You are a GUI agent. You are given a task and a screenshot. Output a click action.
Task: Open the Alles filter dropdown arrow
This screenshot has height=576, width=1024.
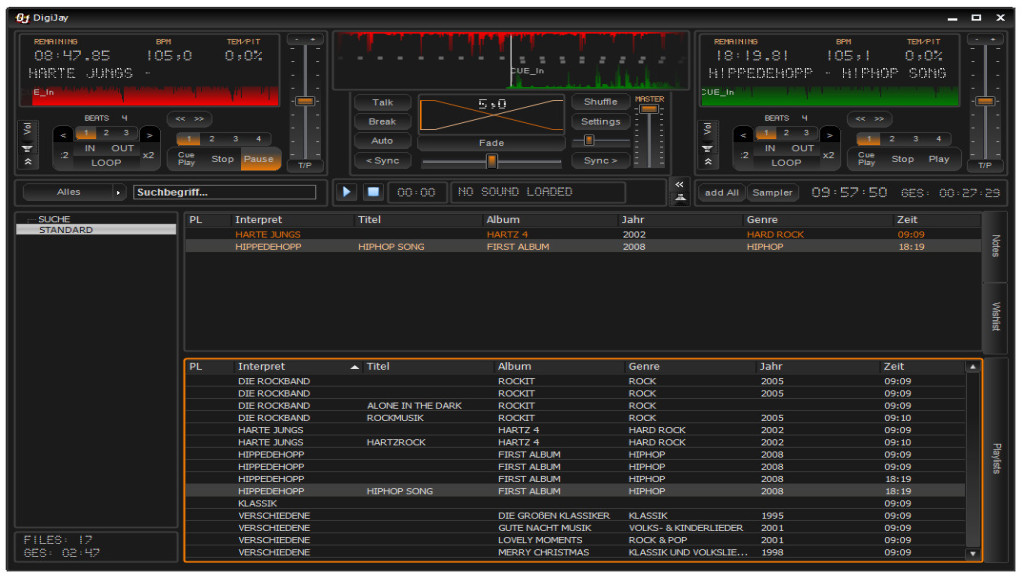point(119,192)
